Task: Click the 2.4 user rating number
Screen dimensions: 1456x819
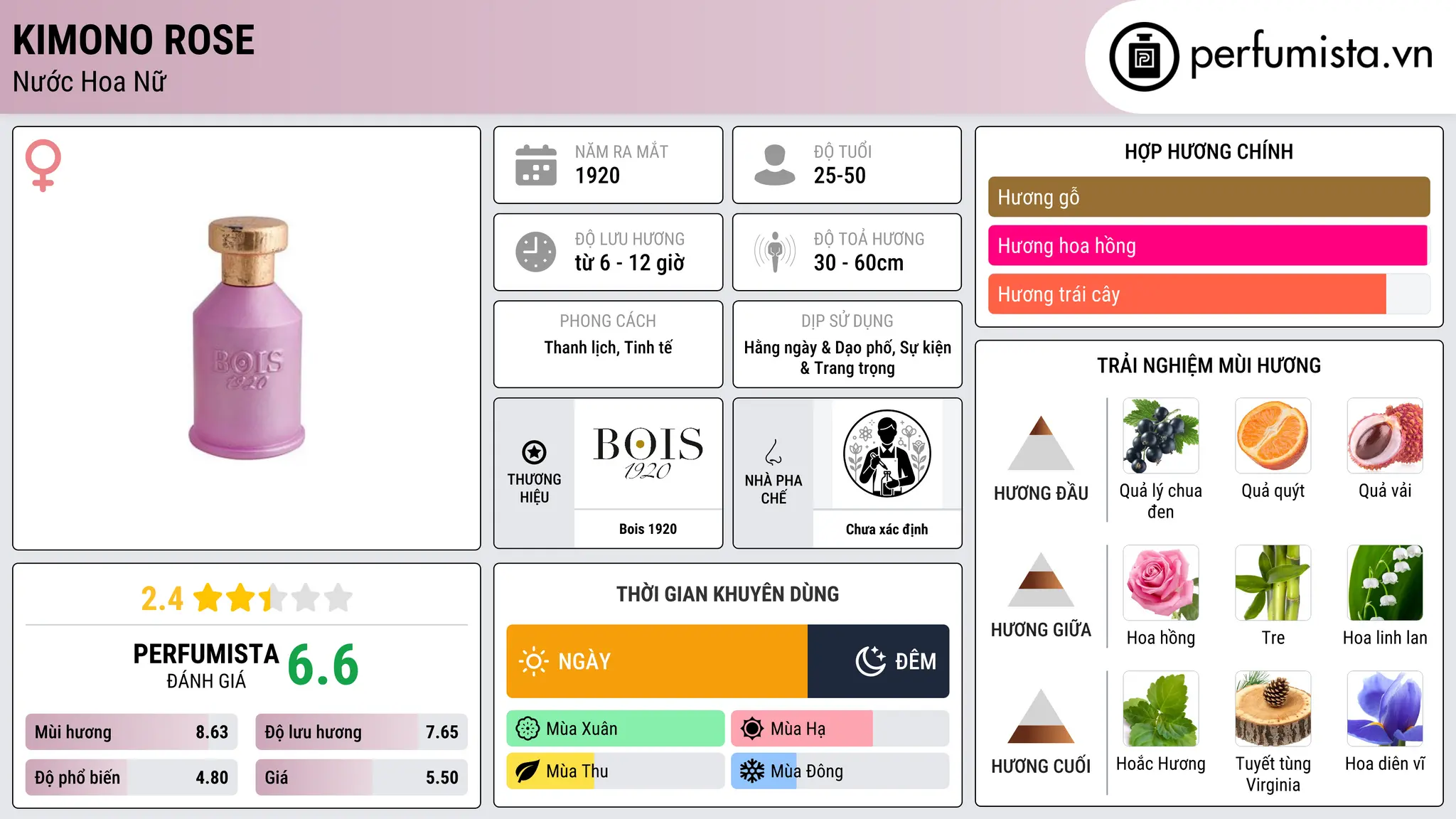Action: tap(162, 599)
